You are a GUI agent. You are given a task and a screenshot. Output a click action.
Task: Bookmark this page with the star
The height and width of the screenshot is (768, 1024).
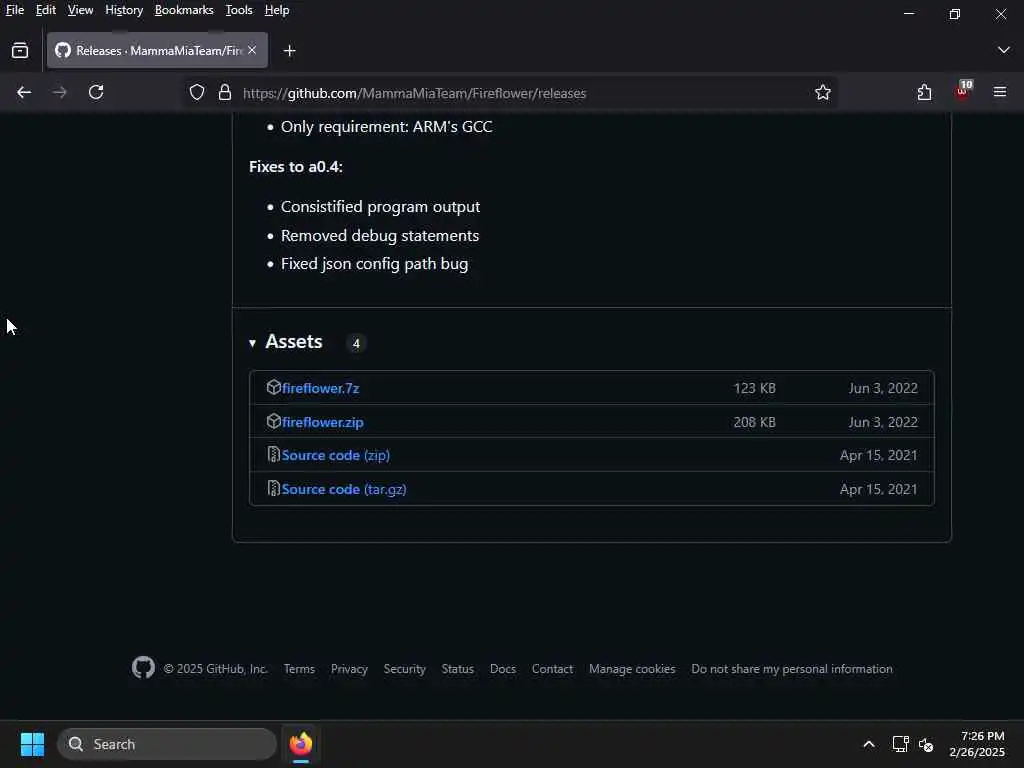[x=823, y=93]
